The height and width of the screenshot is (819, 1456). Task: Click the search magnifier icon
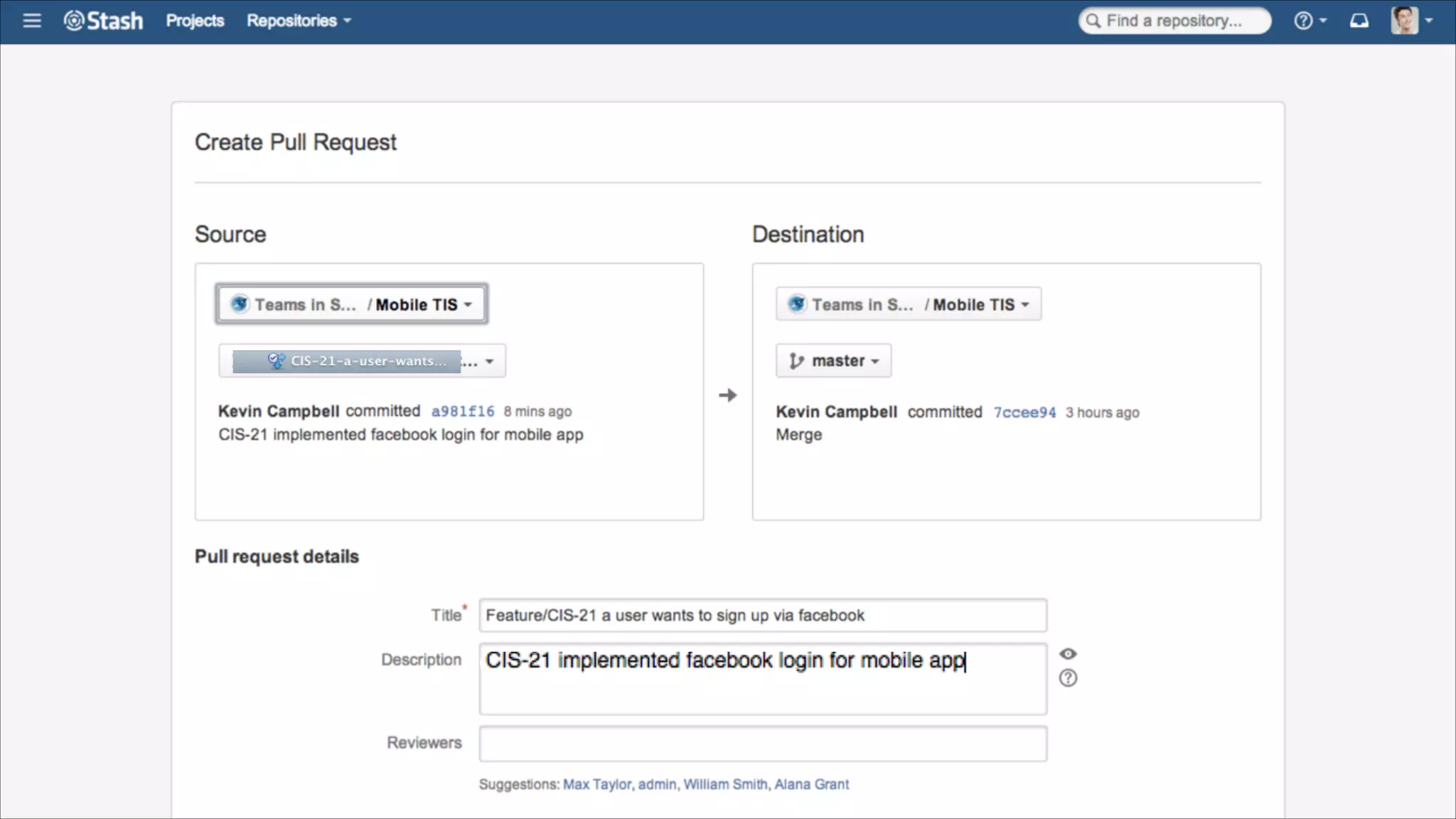(x=1093, y=21)
